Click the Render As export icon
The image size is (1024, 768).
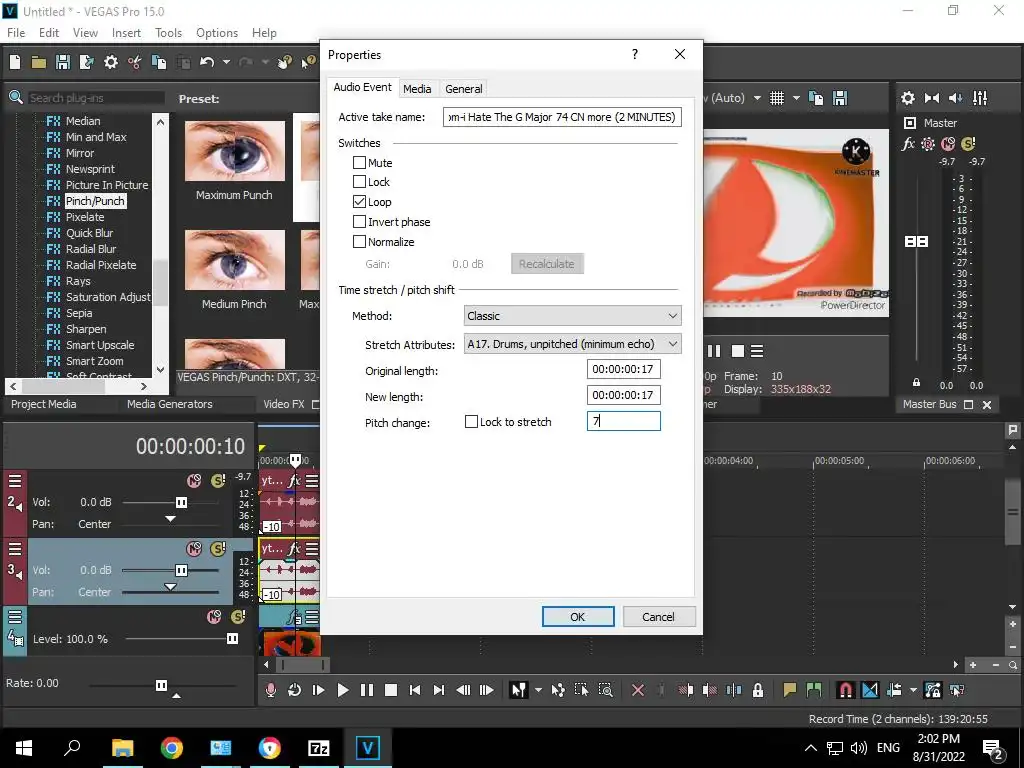click(x=86, y=62)
